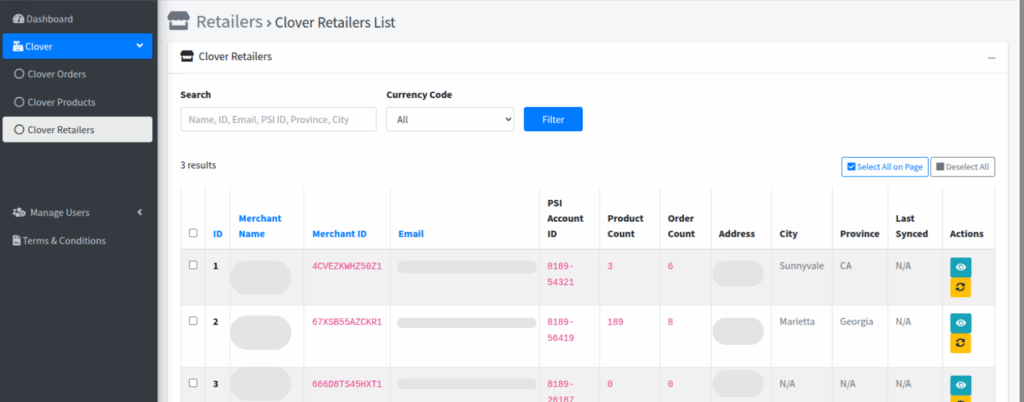Image resolution: width=1024 pixels, height=402 pixels.
Task: Select Clover Retailers sidebar item
Action: [x=77, y=130]
